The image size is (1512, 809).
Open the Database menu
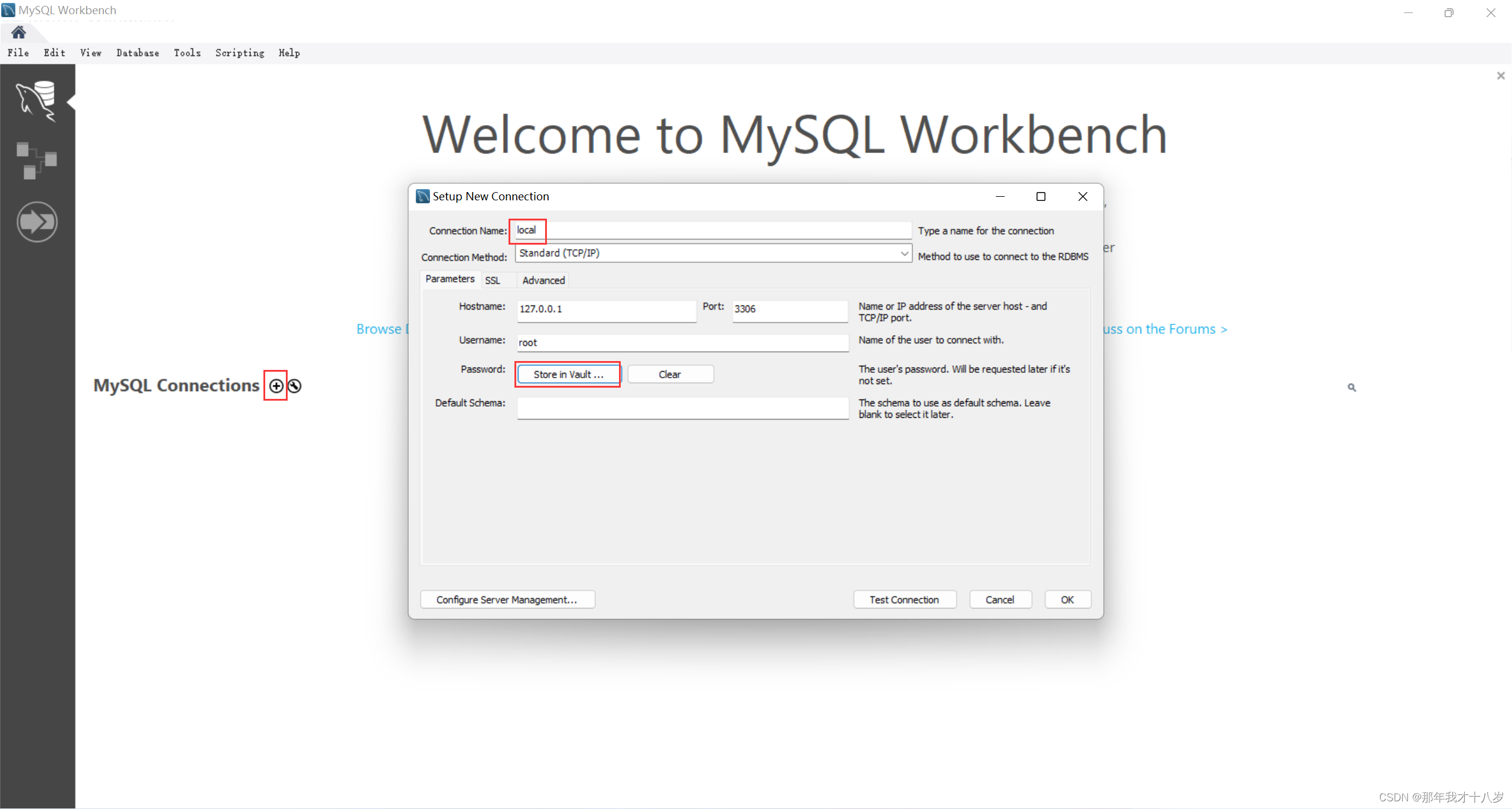tap(138, 53)
